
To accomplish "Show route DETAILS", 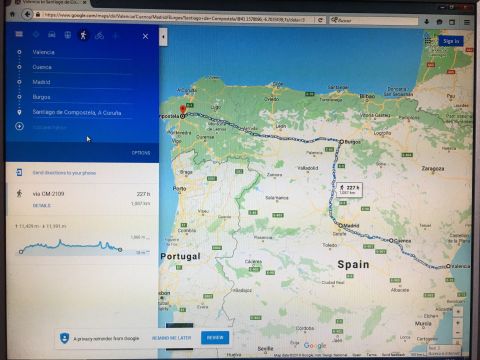I will 42,206.
